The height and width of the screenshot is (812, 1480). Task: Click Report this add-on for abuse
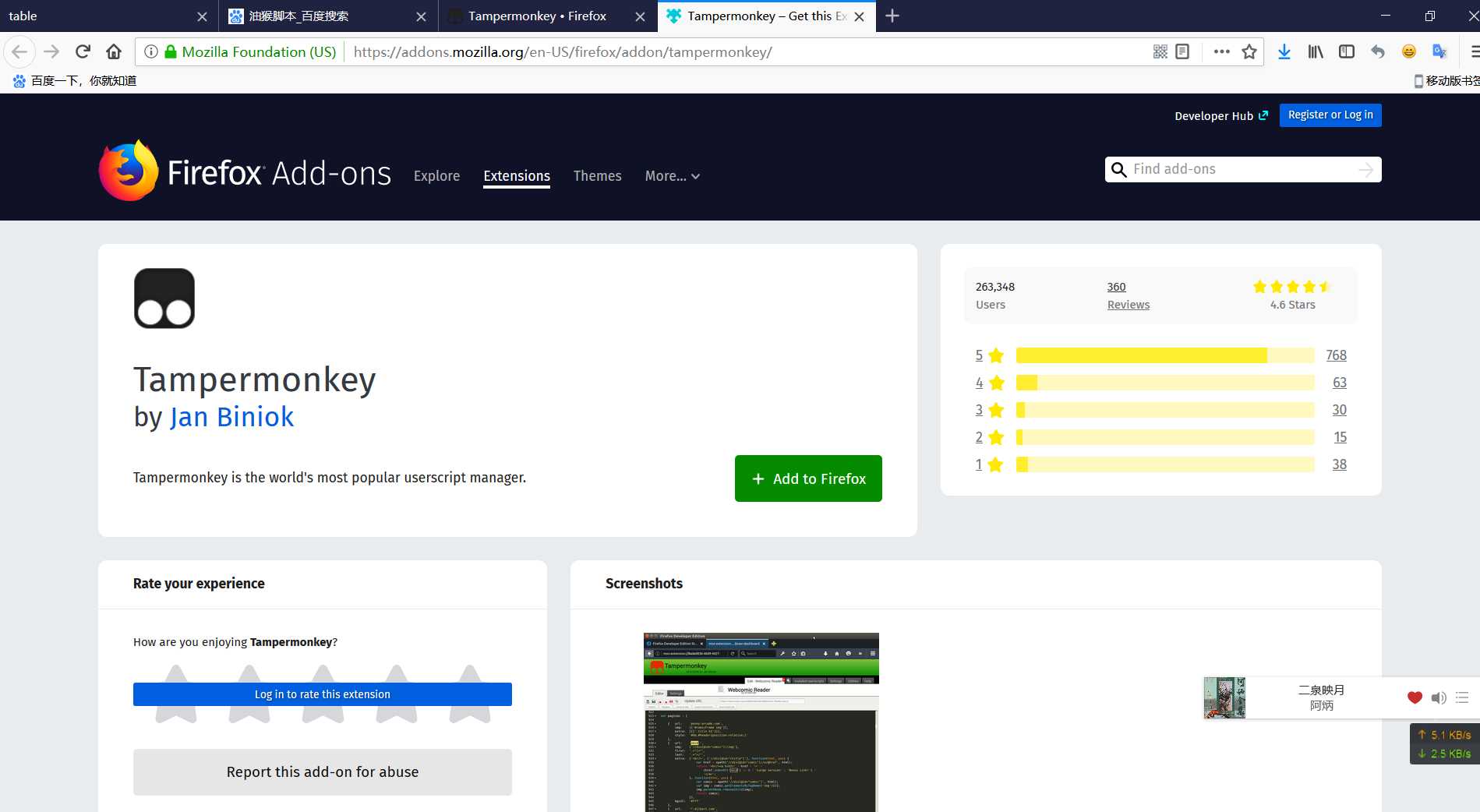point(323,772)
